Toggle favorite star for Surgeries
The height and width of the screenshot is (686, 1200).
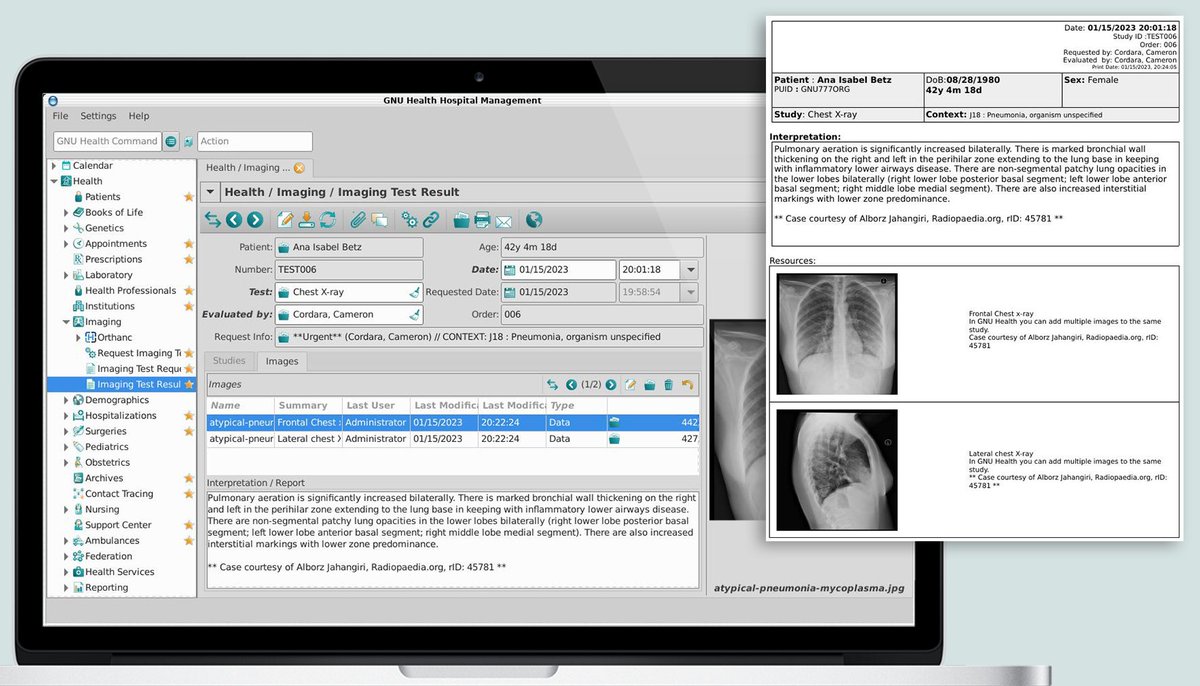click(189, 431)
